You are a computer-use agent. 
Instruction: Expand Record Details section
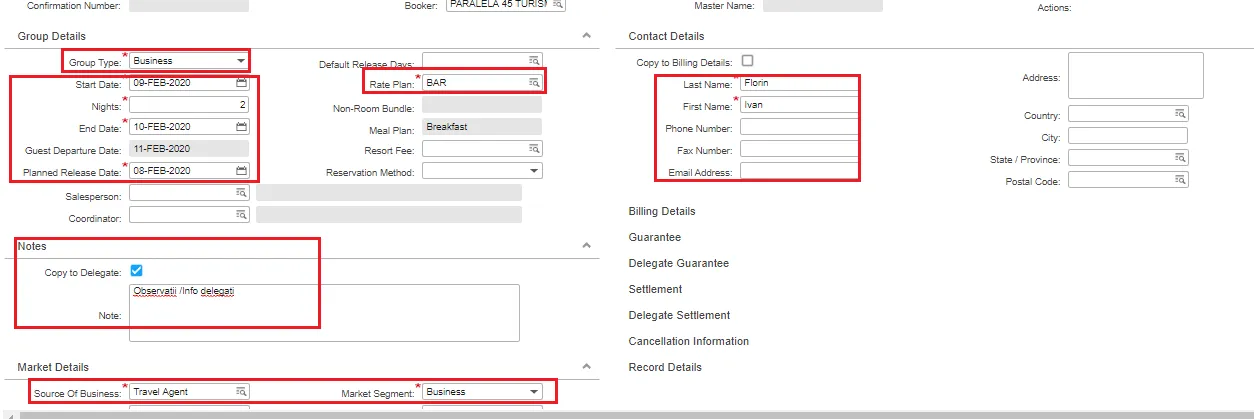click(x=665, y=367)
